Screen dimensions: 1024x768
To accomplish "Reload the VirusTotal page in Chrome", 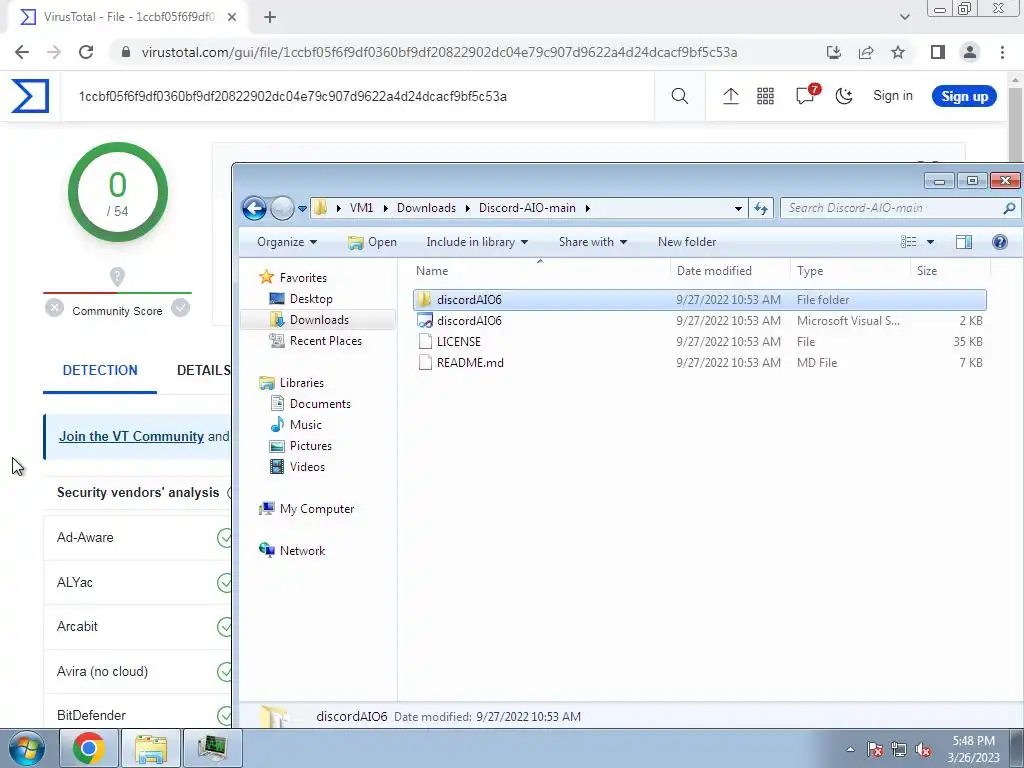I will 86,52.
